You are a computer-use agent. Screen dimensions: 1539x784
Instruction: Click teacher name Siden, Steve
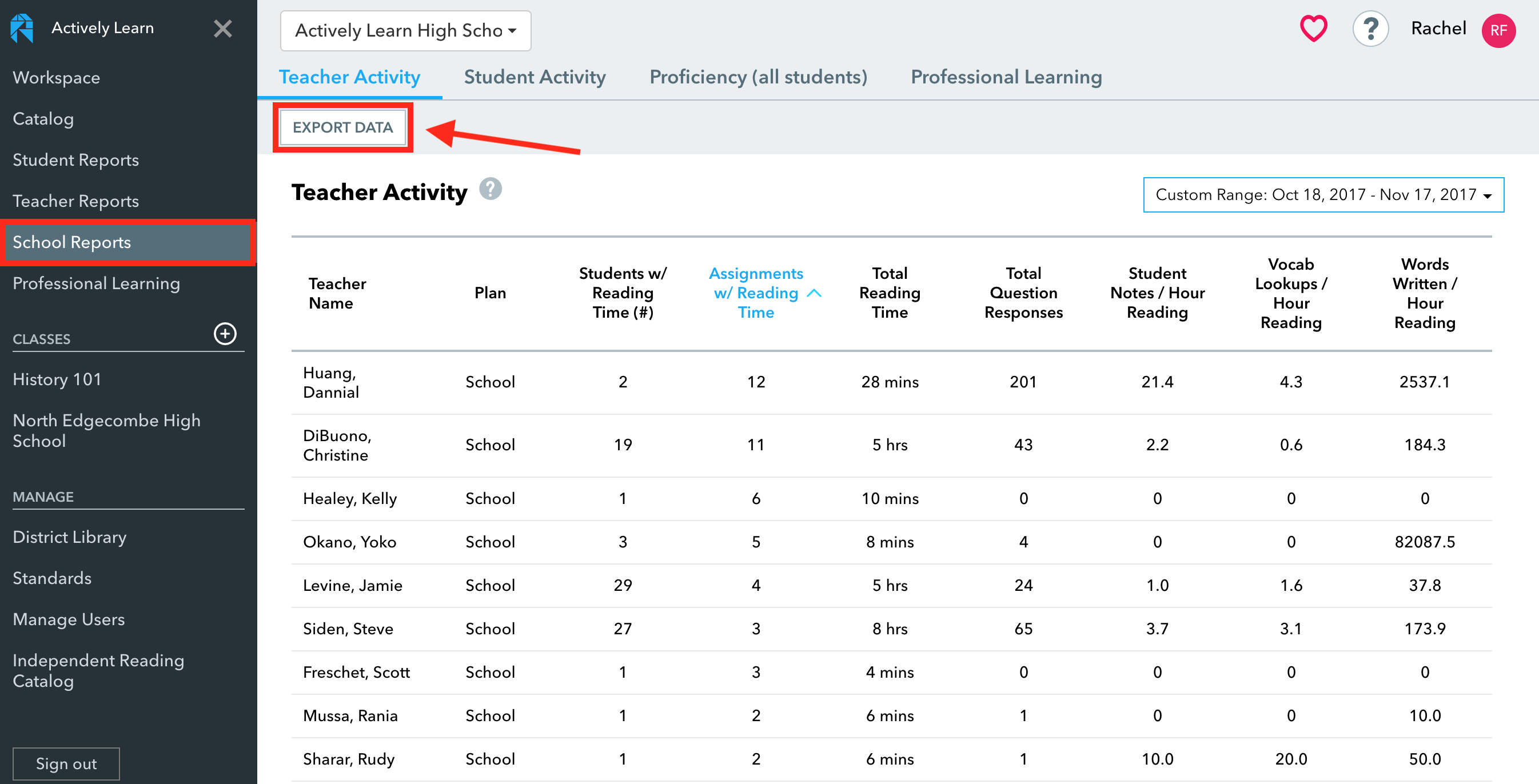(x=348, y=629)
